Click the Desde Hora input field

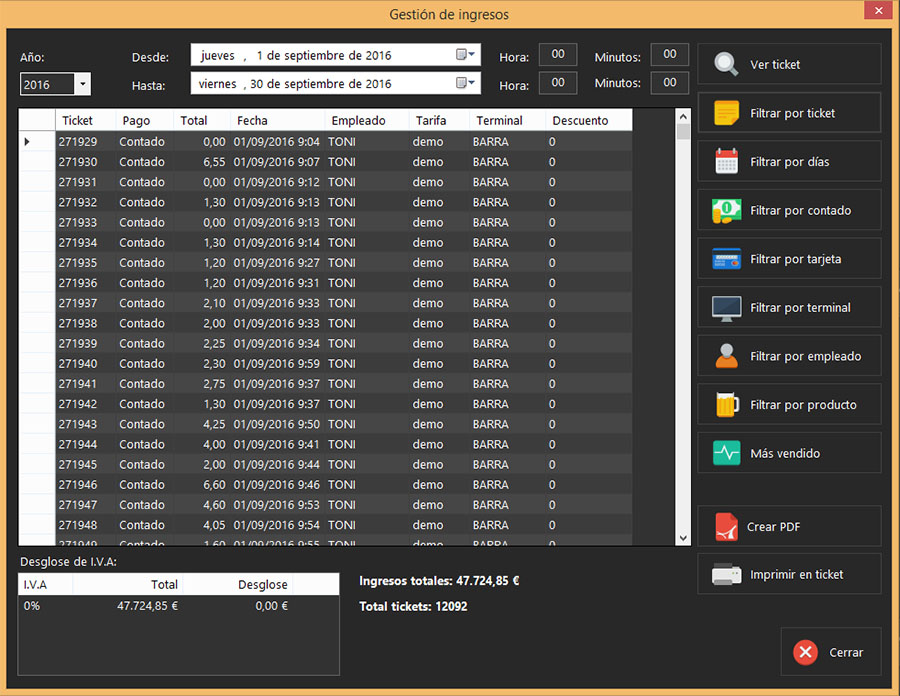(558, 55)
